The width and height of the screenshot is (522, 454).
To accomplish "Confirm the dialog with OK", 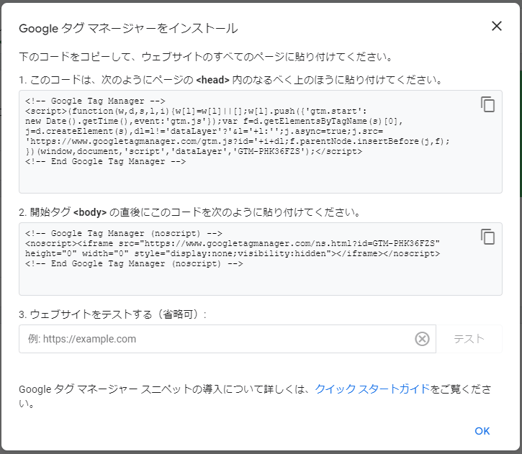I will point(482,431).
